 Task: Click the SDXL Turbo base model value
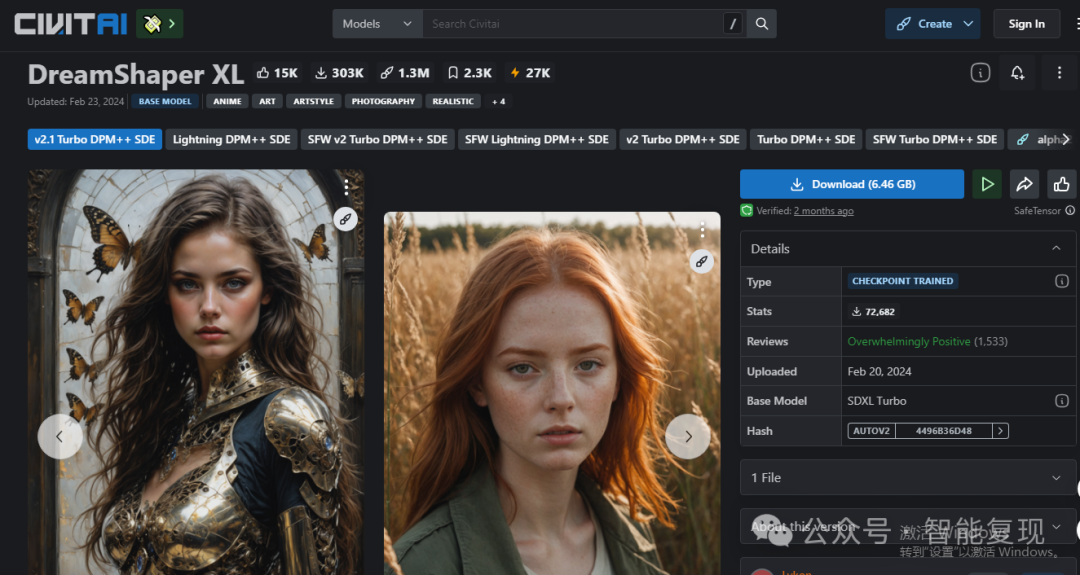[877, 401]
